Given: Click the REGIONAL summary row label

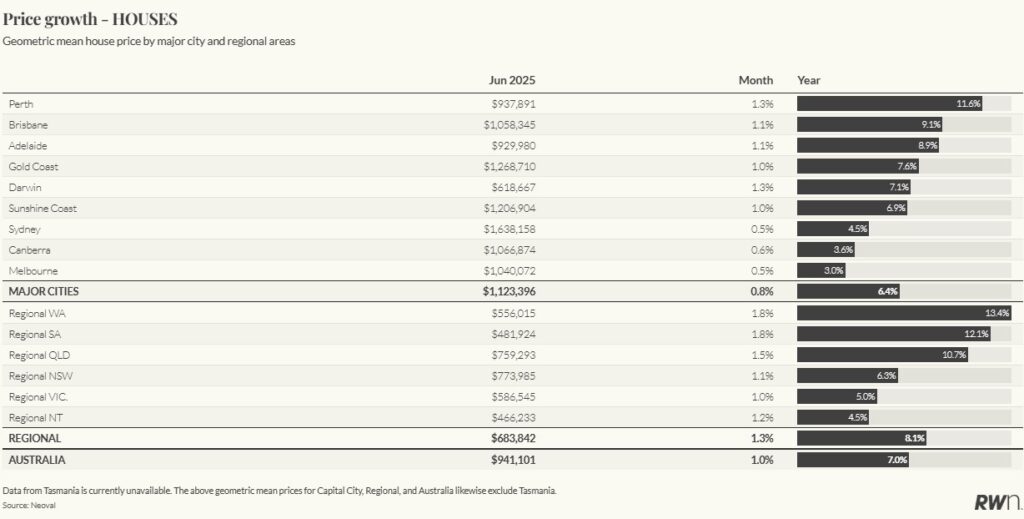Looking at the screenshot, I should [x=35, y=438].
